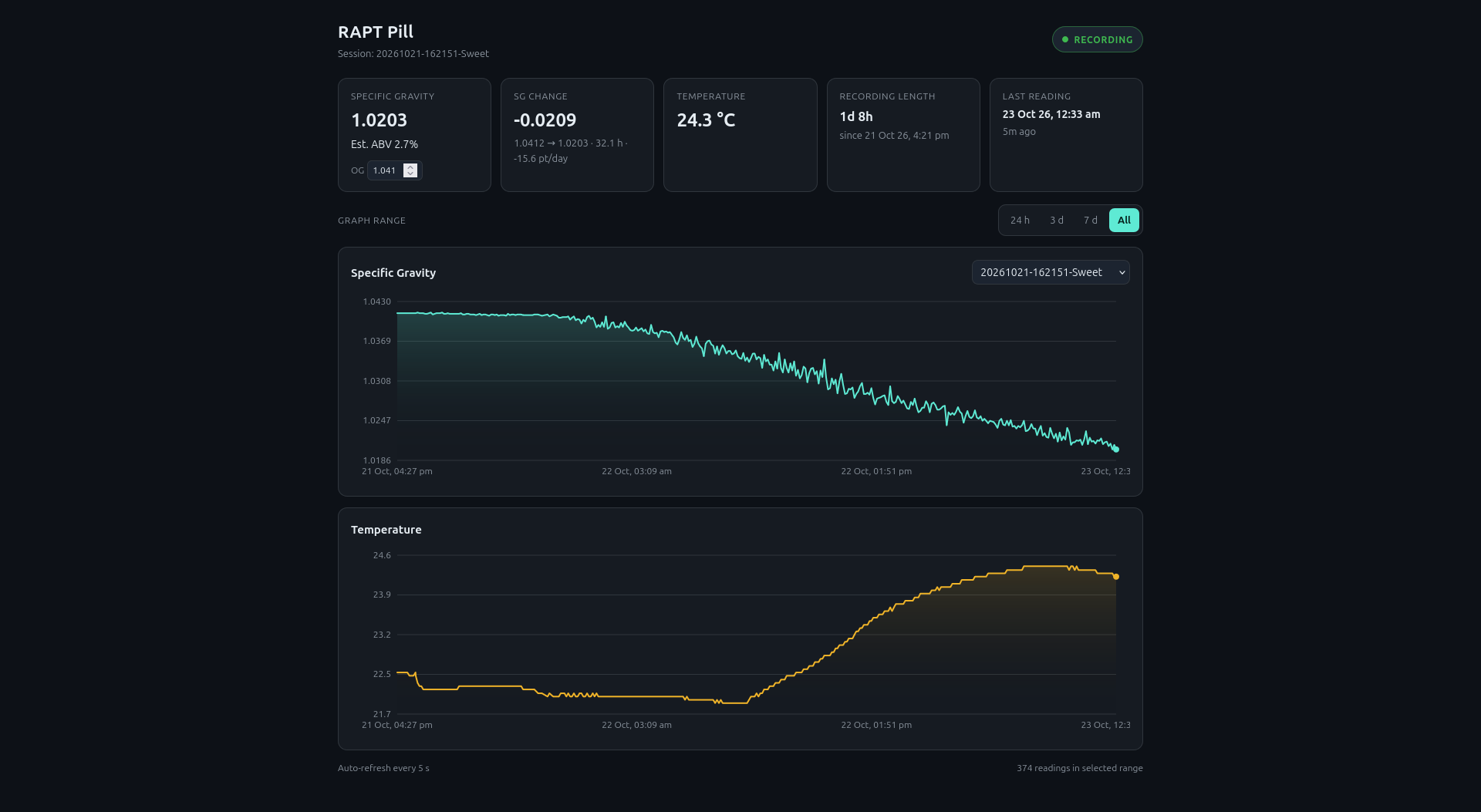The width and height of the screenshot is (1481, 812).
Task: Click the specific gravity value 1.0203
Action: 379,120
